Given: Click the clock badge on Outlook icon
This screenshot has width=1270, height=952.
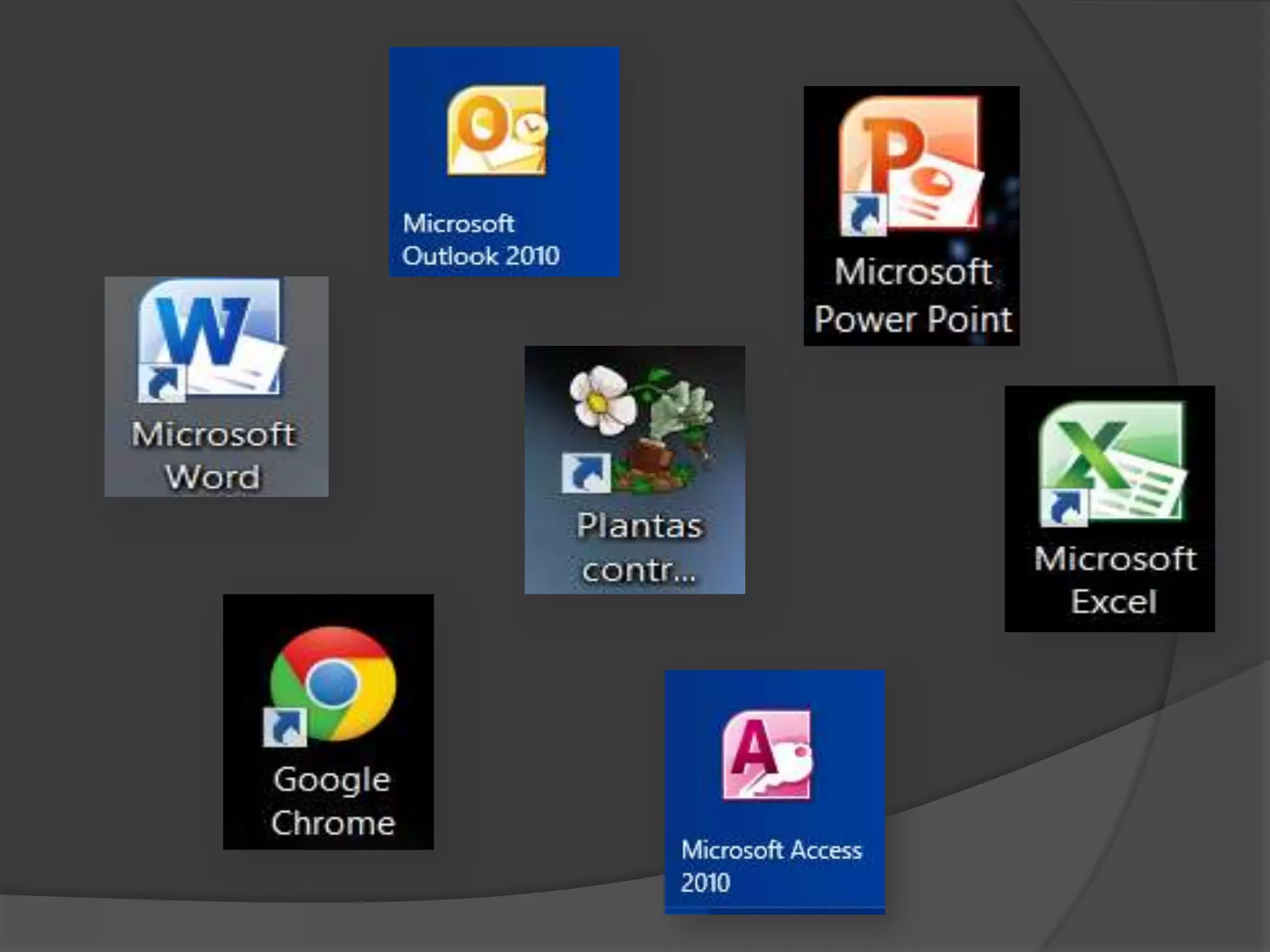Looking at the screenshot, I should coord(531,128).
